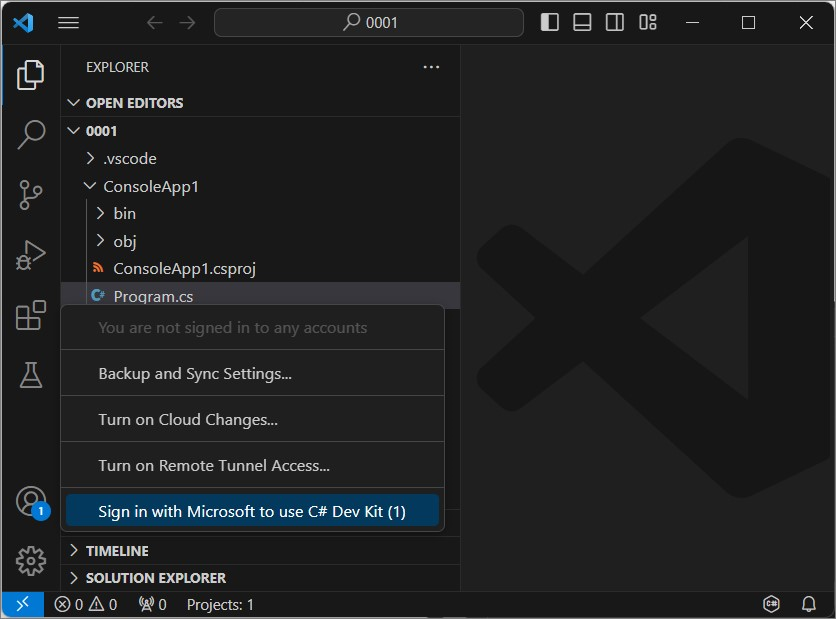Screen dimensions: 836x619
Task: Open the Testing flask view
Action: click(30, 375)
